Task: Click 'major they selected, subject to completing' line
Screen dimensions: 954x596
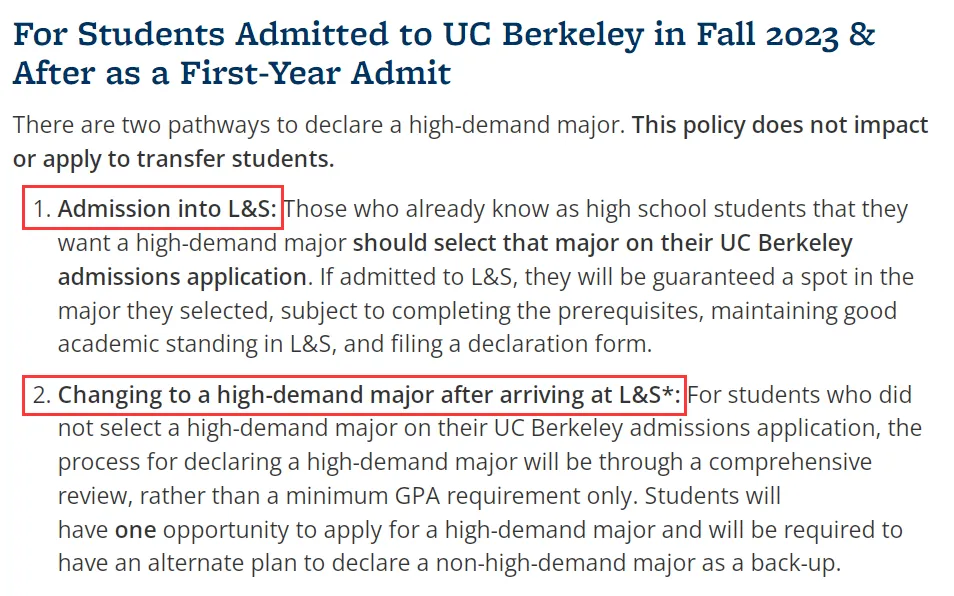Action: click(477, 311)
